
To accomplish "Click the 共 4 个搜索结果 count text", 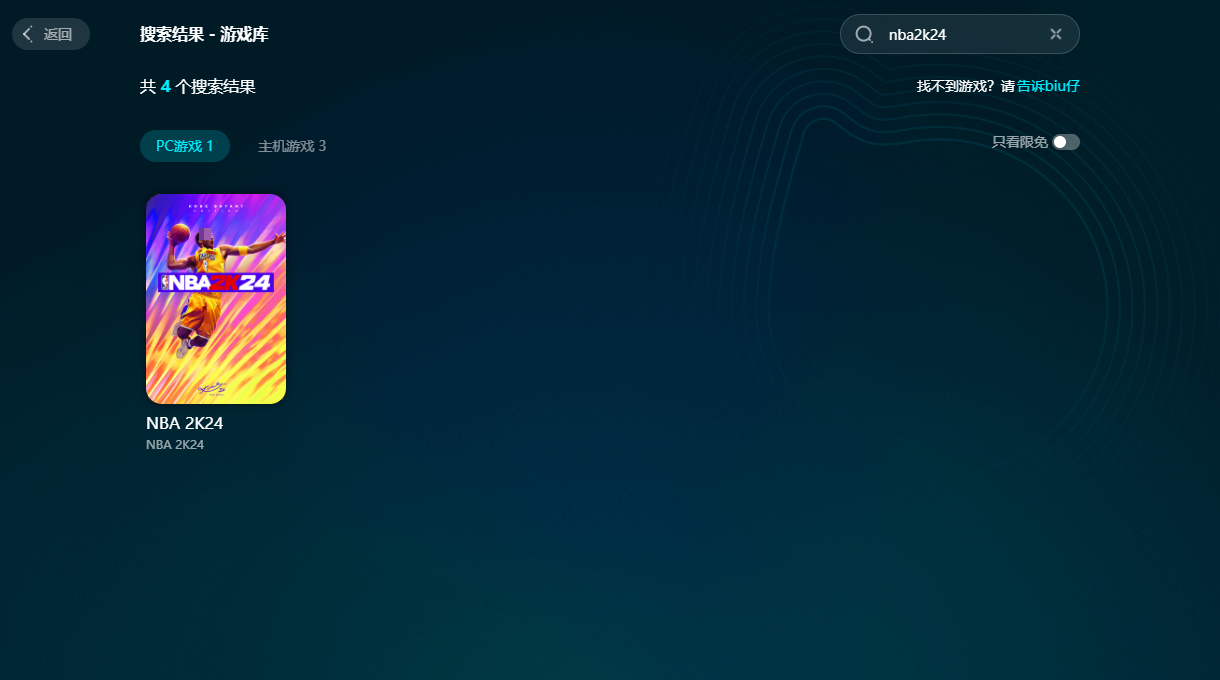I will [x=198, y=87].
